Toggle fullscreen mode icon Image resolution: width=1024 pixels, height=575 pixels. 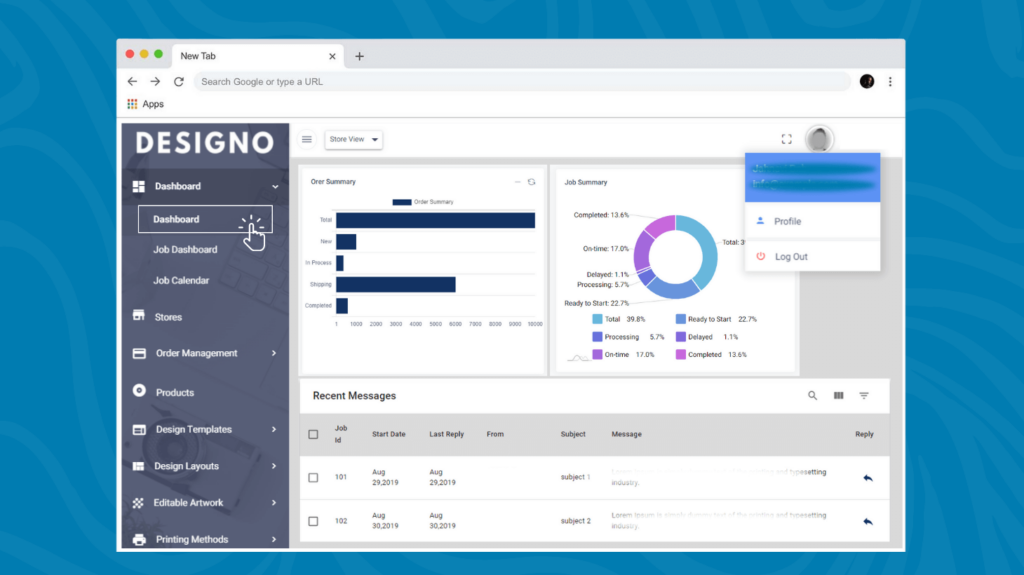[786, 140]
